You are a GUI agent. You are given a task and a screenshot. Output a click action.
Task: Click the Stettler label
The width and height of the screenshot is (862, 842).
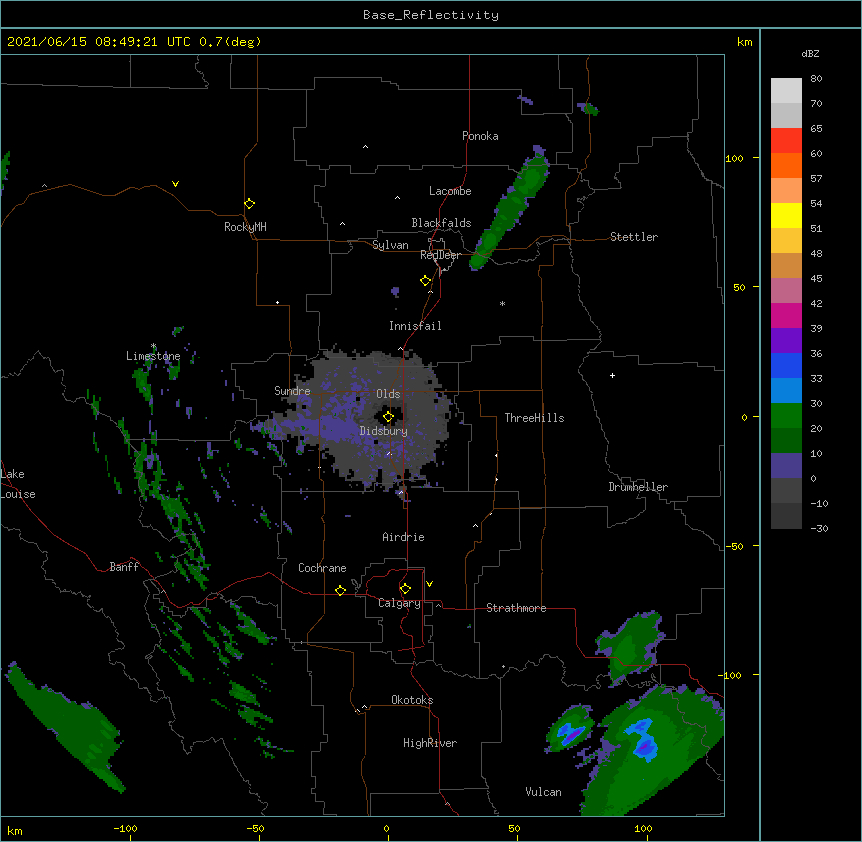point(634,237)
